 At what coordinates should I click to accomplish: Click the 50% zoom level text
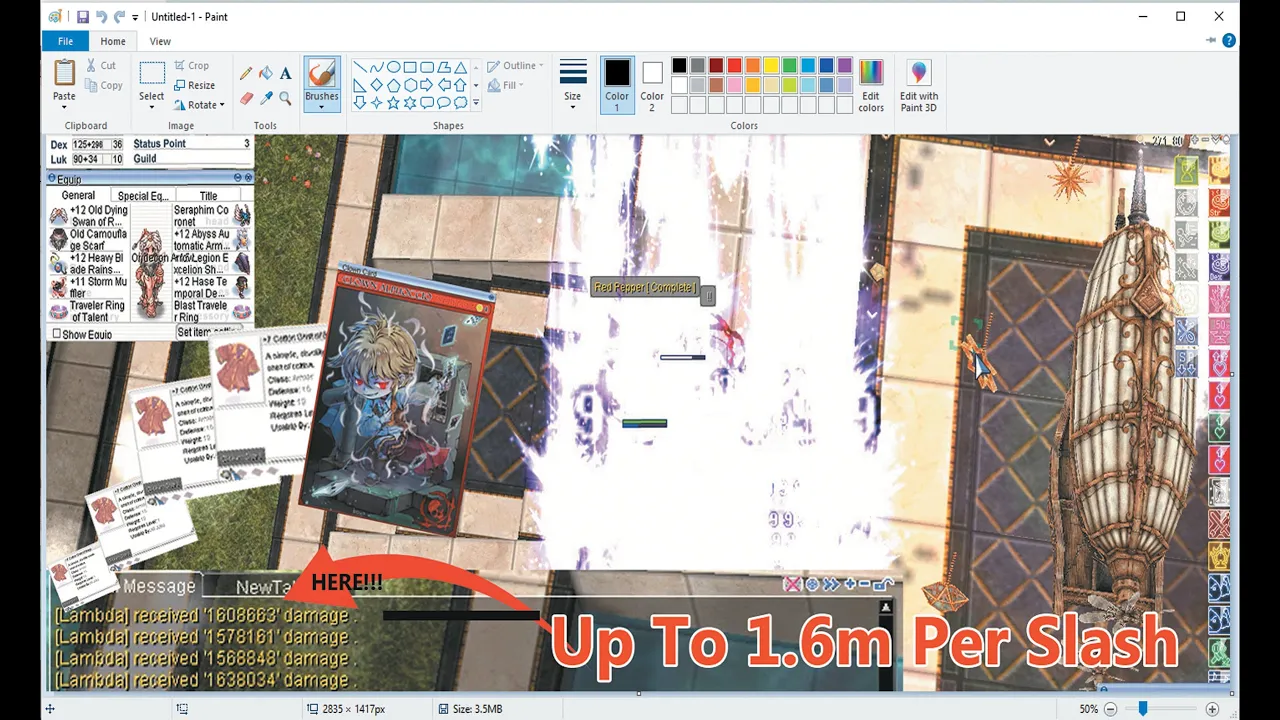pyautogui.click(x=1088, y=709)
